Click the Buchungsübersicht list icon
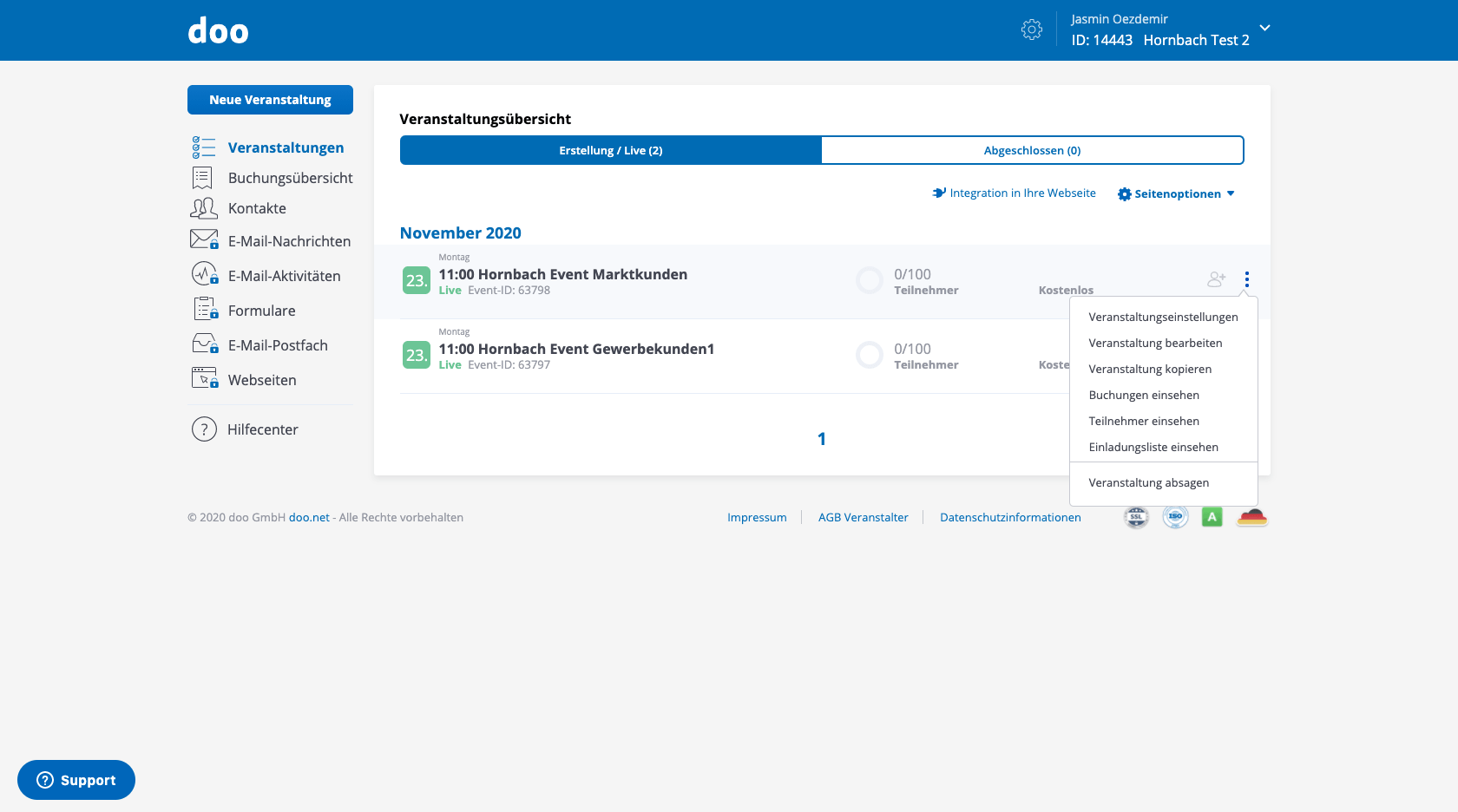The image size is (1458, 812). [x=202, y=178]
